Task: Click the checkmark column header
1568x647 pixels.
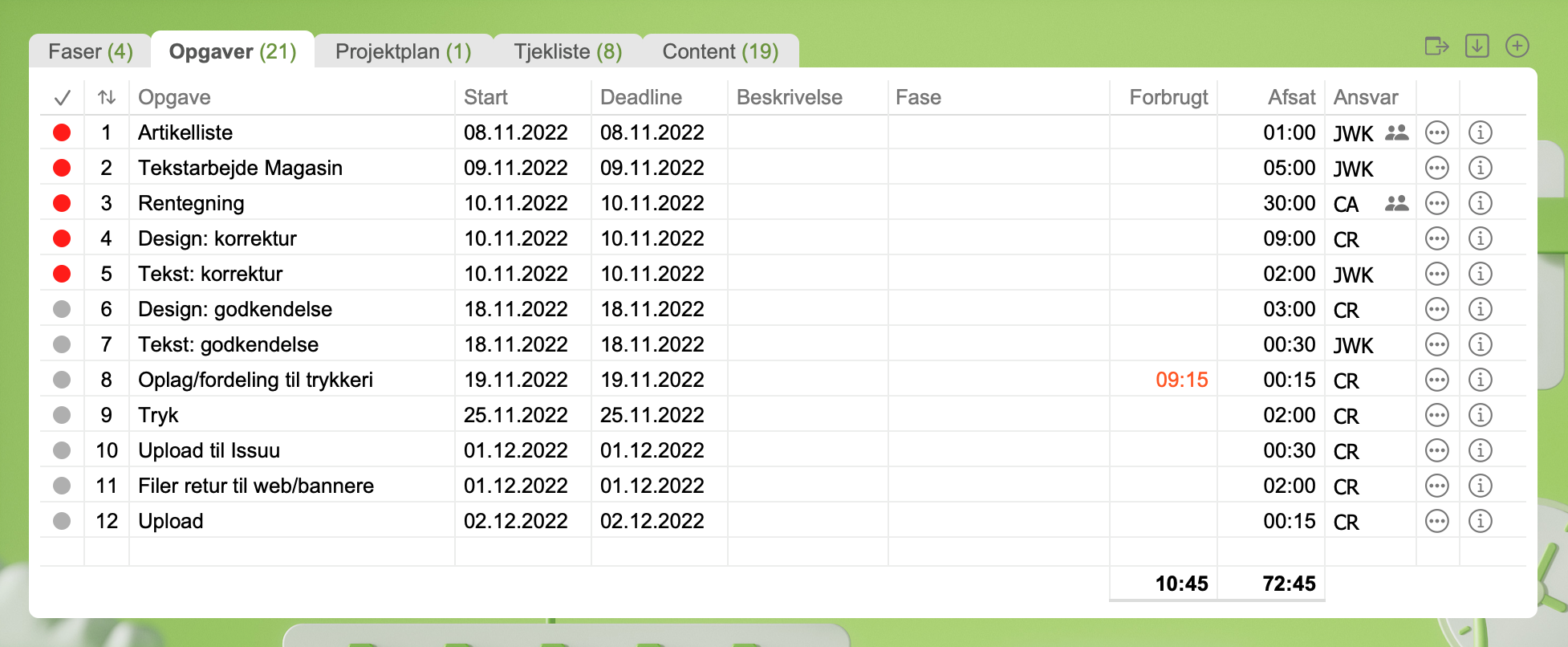Action: click(x=63, y=98)
